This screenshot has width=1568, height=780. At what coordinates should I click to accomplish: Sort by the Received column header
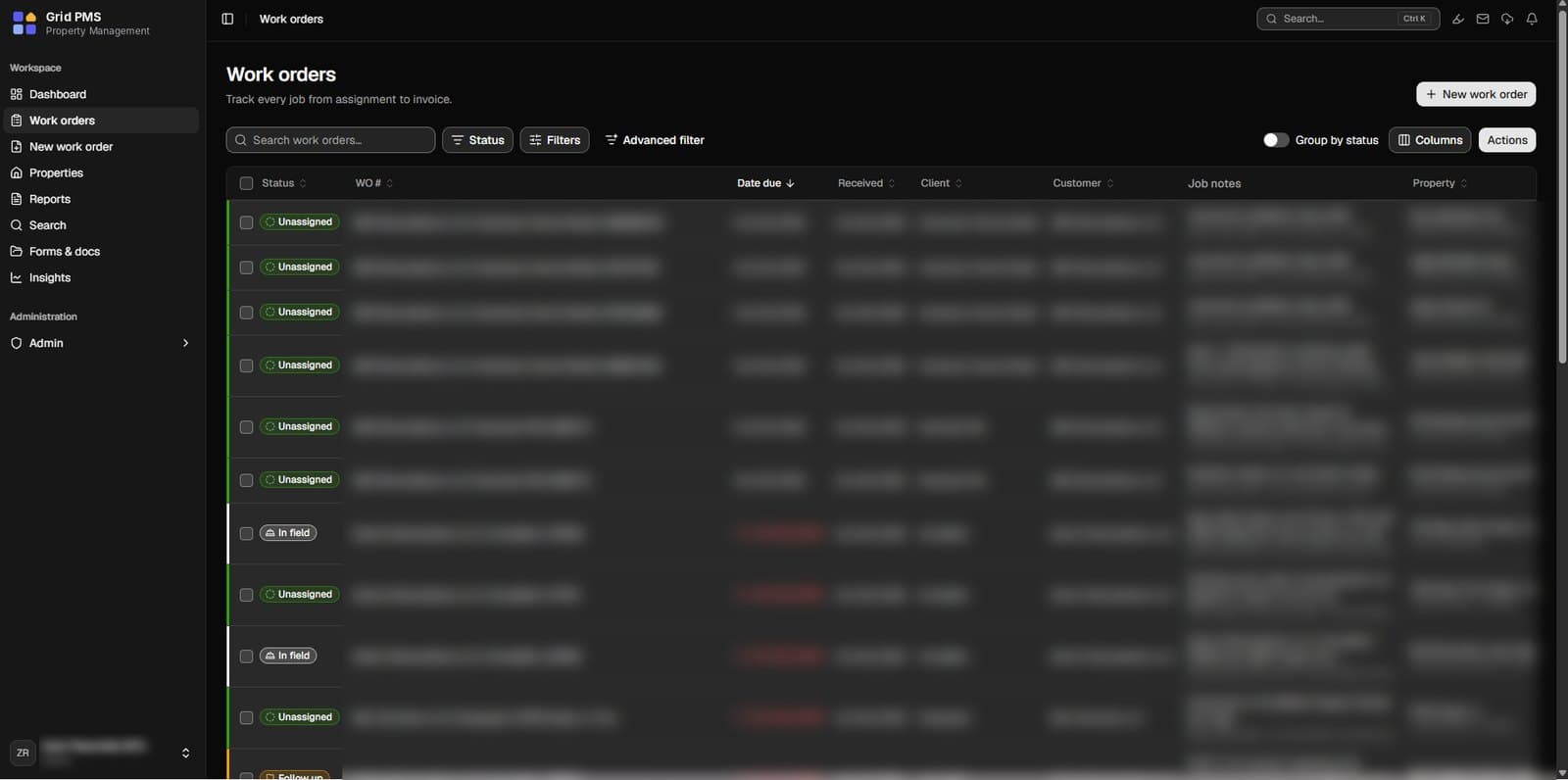[865, 183]
